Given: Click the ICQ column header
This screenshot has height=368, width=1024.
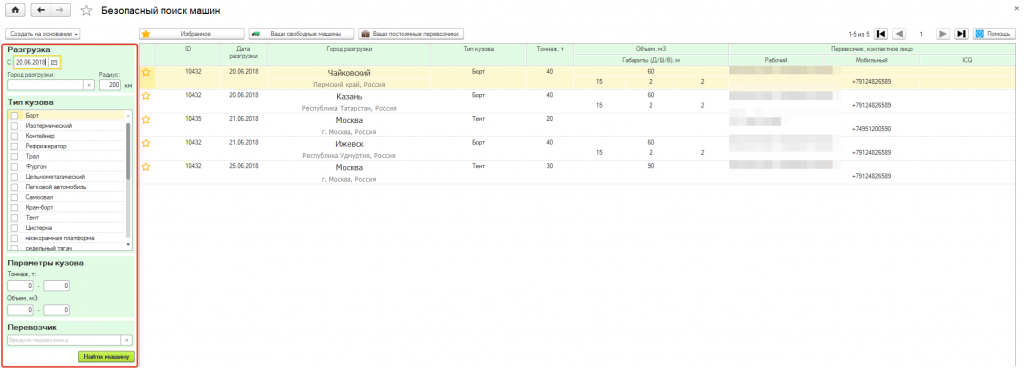Looking at the screenshot, I should pyautogui.click(x=967, y=61).
